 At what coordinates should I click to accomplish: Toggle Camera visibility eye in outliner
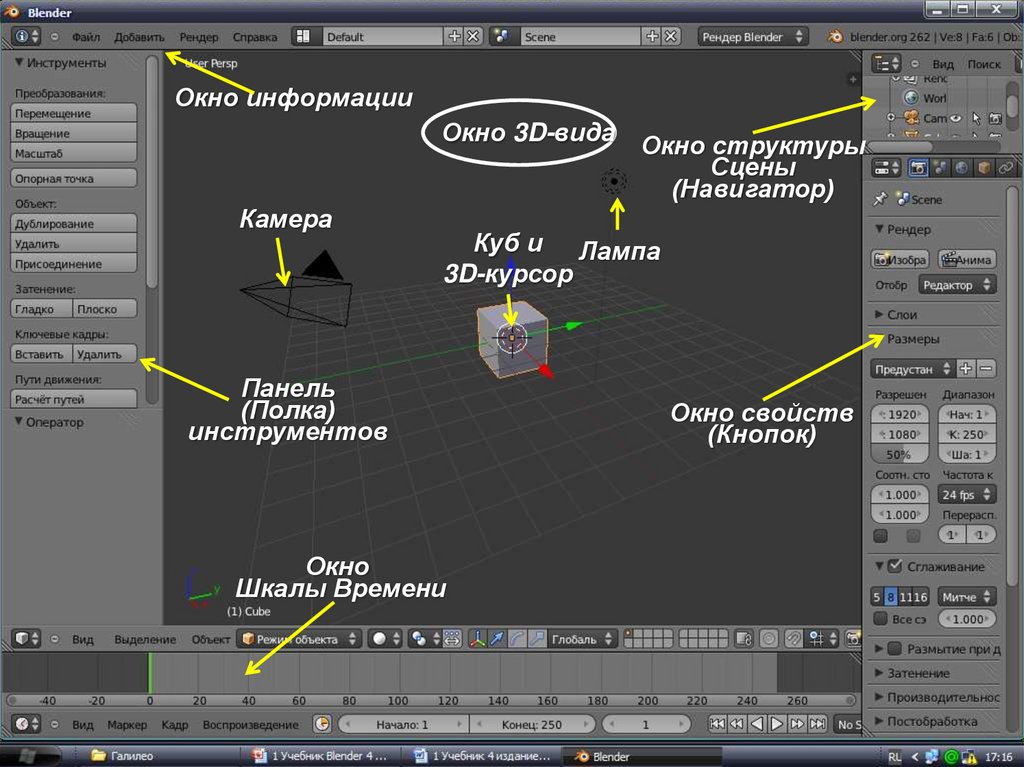[956, 118]
